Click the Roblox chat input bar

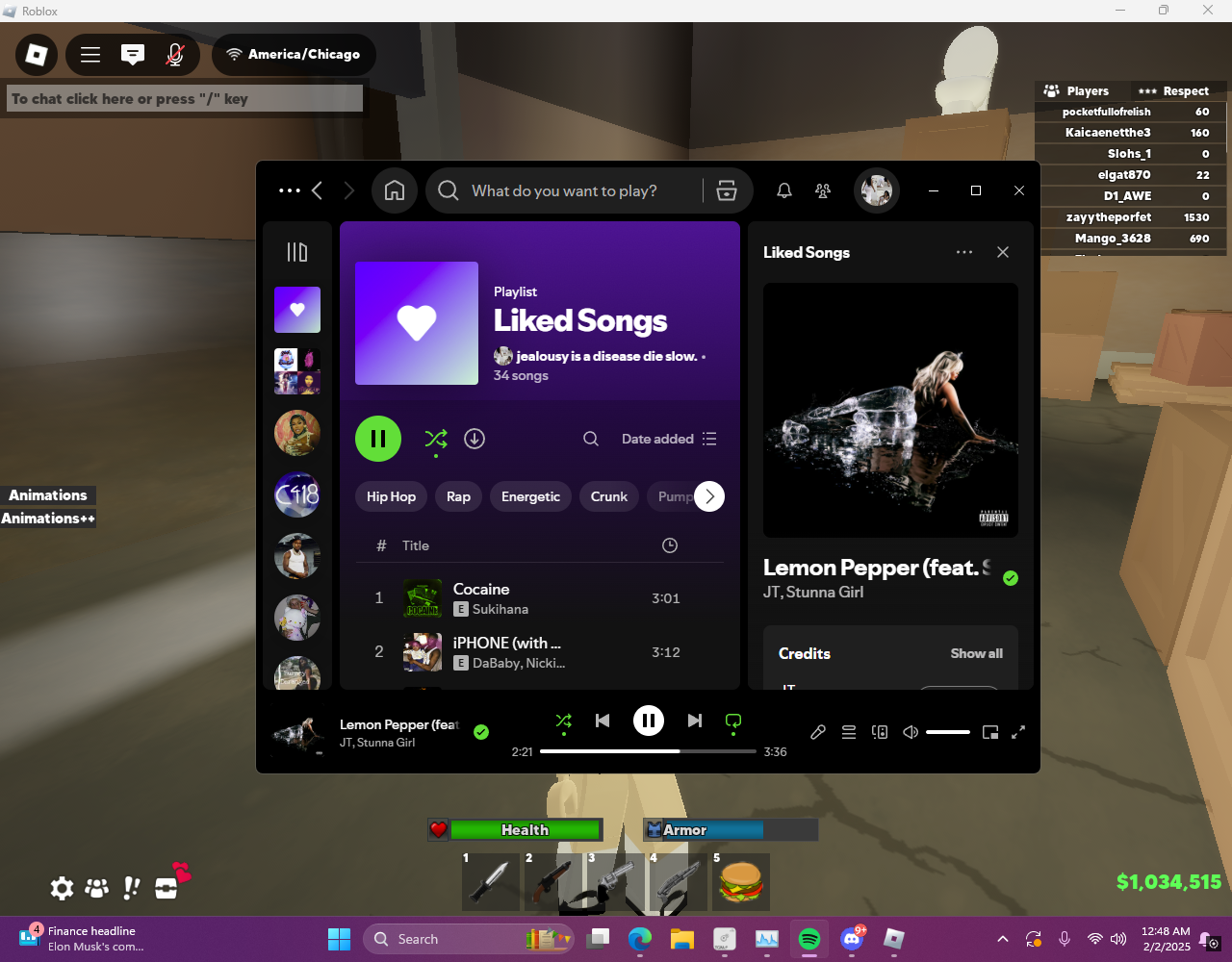pyautogui.click(x=186, y=98)
